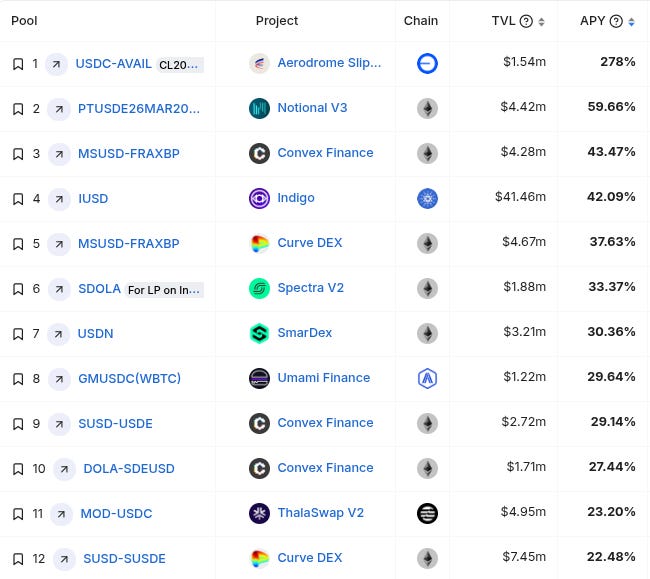Sort the table by APY arrows

631,22
